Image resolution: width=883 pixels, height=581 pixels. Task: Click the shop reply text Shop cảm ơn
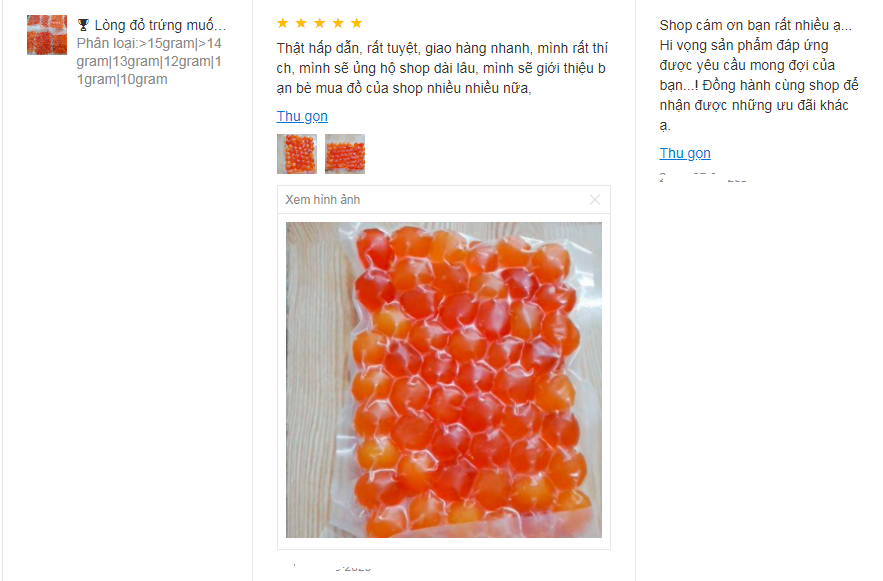pyautogui.click(x=757, y=75)
